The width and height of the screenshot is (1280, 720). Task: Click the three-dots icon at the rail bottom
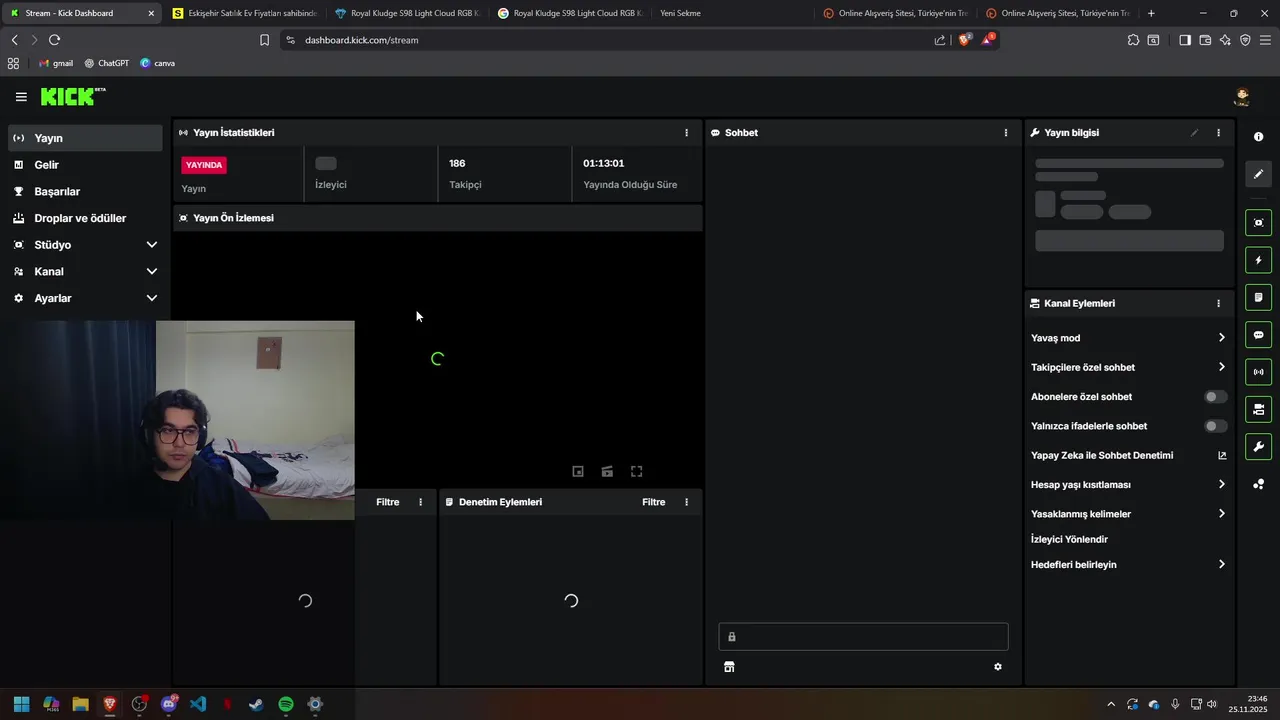coord(1259,485)
